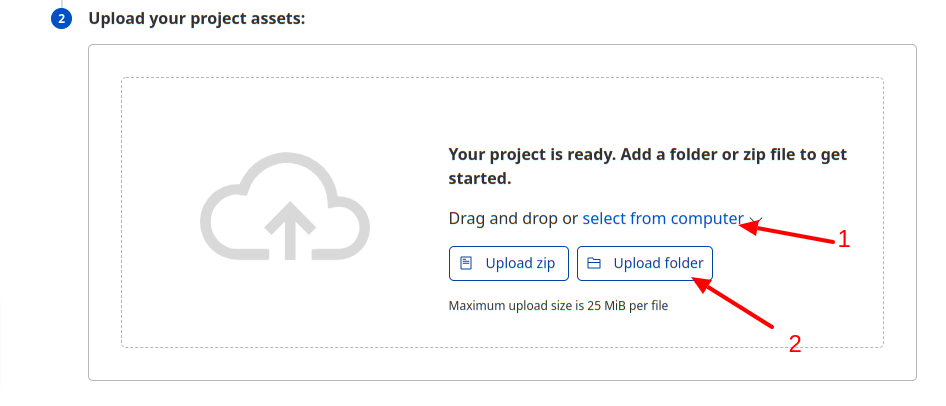
Task: Expand the chevron beside select from computer
Action: pos(755,220)
